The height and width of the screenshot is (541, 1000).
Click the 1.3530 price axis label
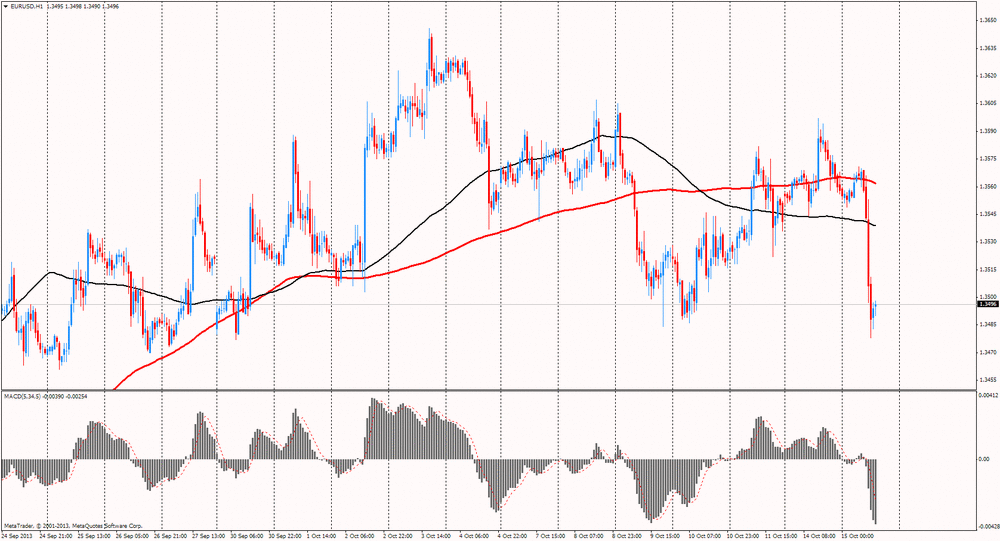coord(988,242)
